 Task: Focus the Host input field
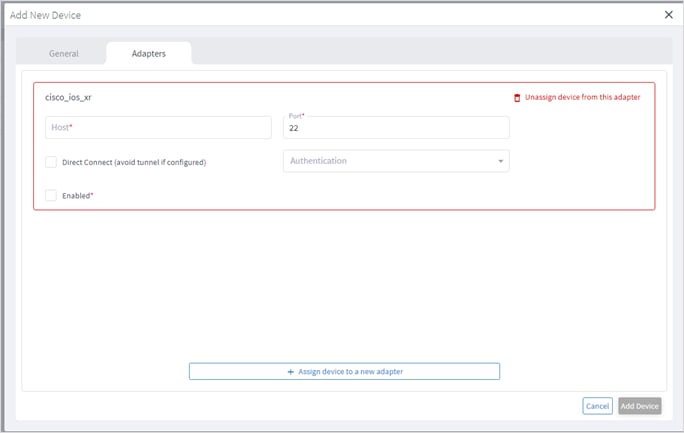(158, 128)
